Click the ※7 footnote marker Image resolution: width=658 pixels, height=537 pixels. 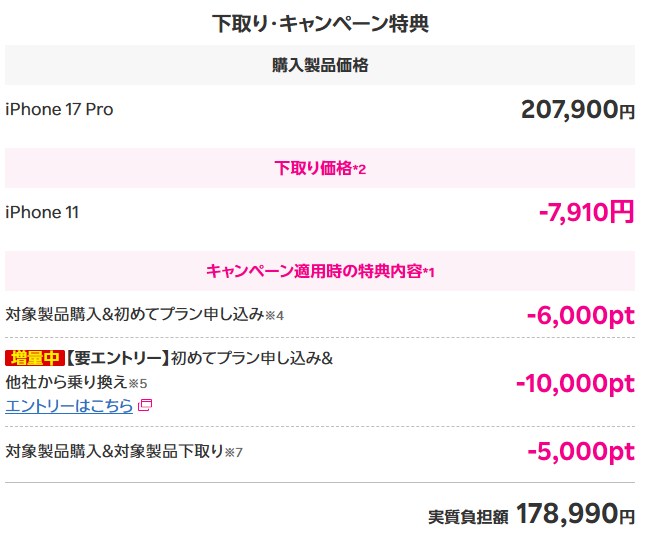[x=233, y=452]
